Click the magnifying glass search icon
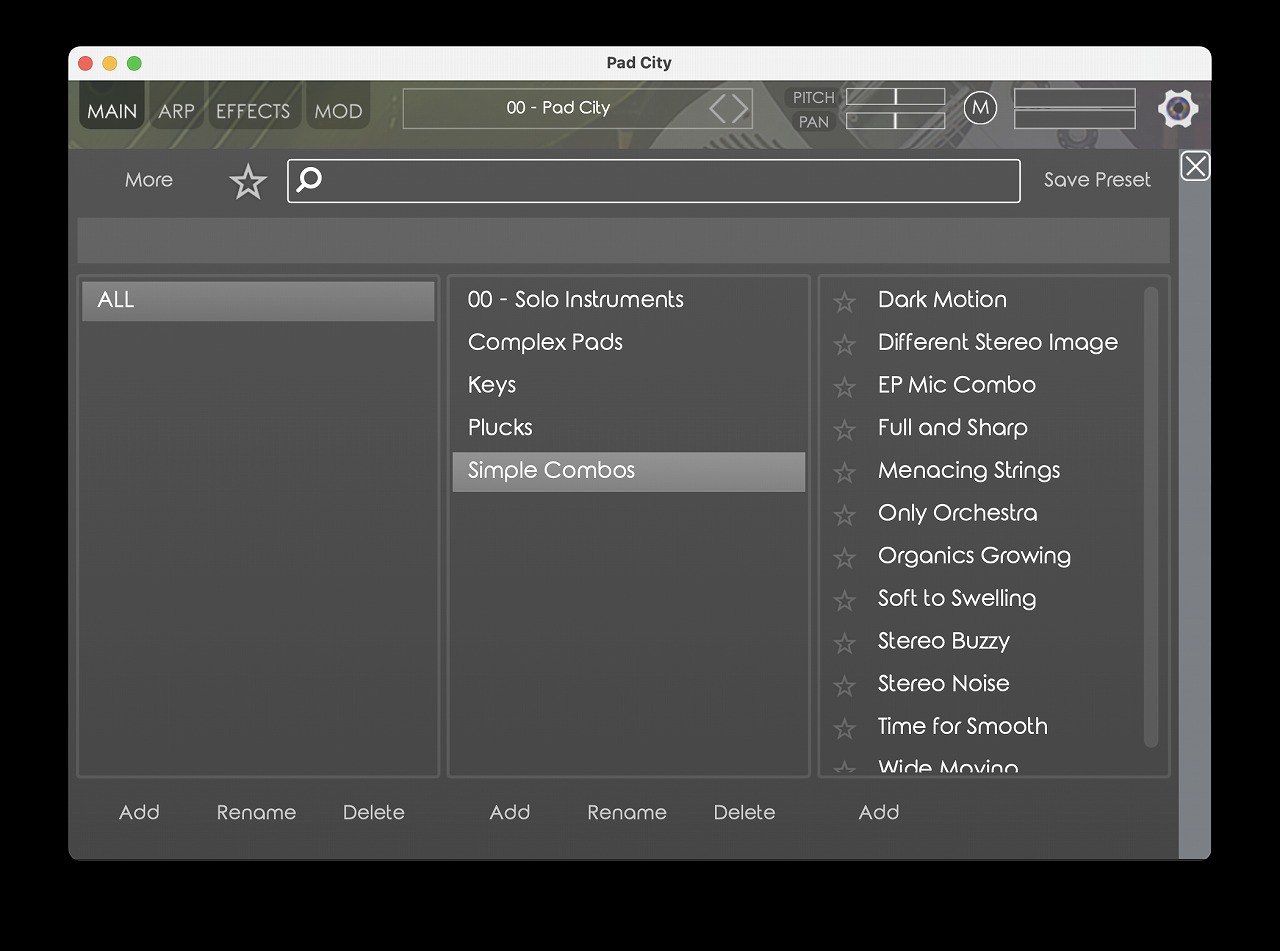The image size is (1280, 951). pyautogui.click(x=310, y=180)
